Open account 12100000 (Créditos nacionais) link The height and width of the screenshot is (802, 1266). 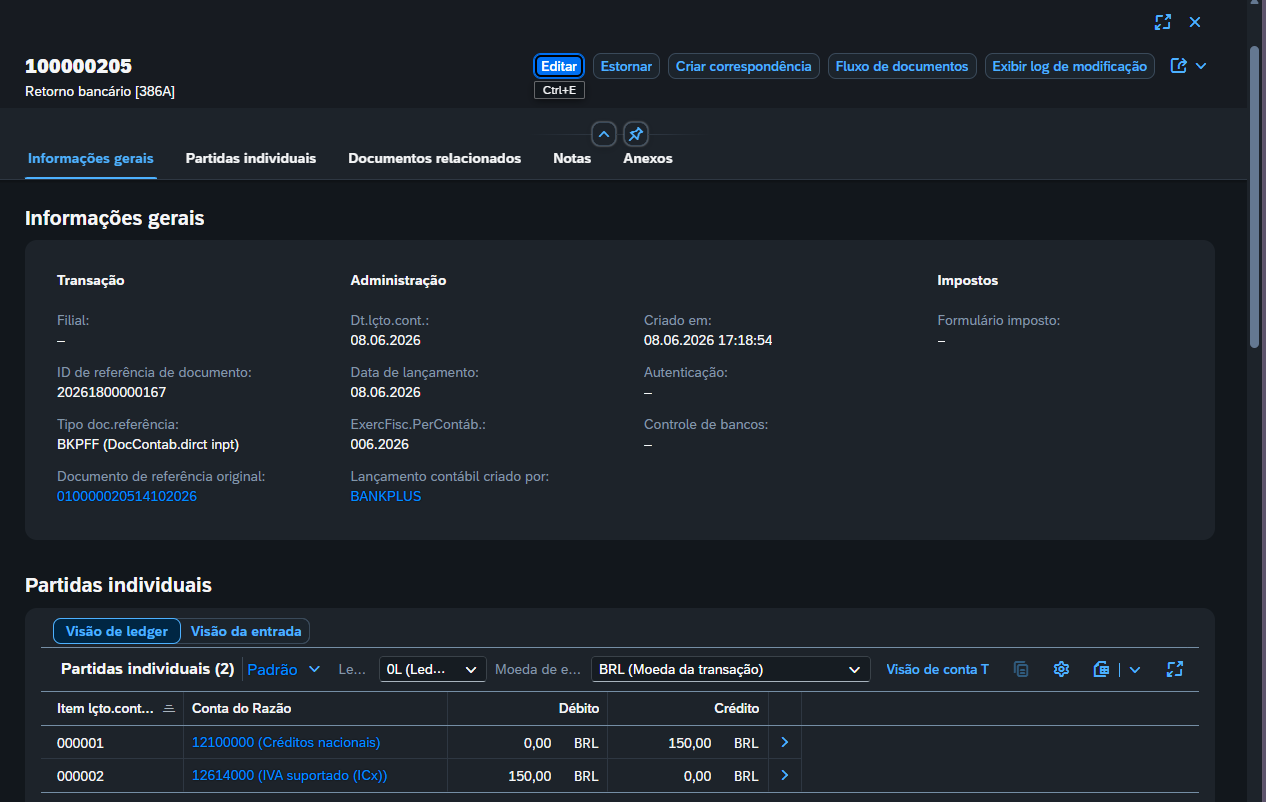[286, 743]
